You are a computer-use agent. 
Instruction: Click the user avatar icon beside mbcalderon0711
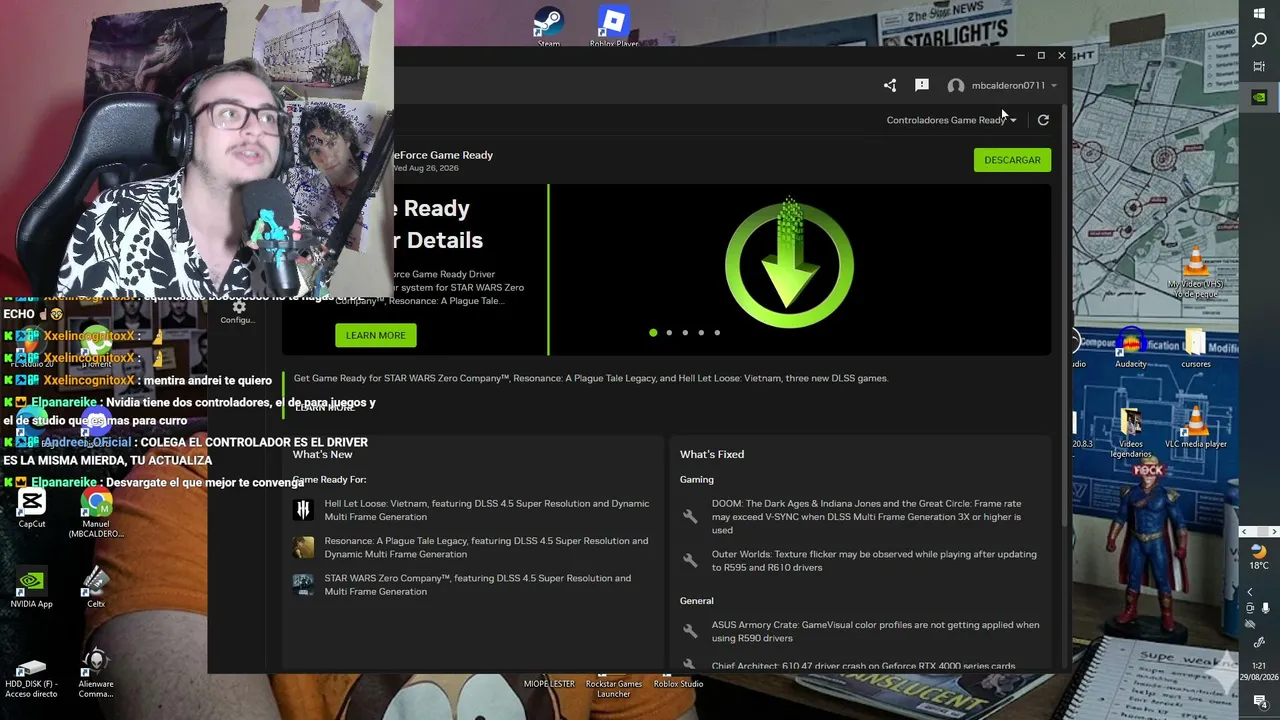[x=956, y=86]
